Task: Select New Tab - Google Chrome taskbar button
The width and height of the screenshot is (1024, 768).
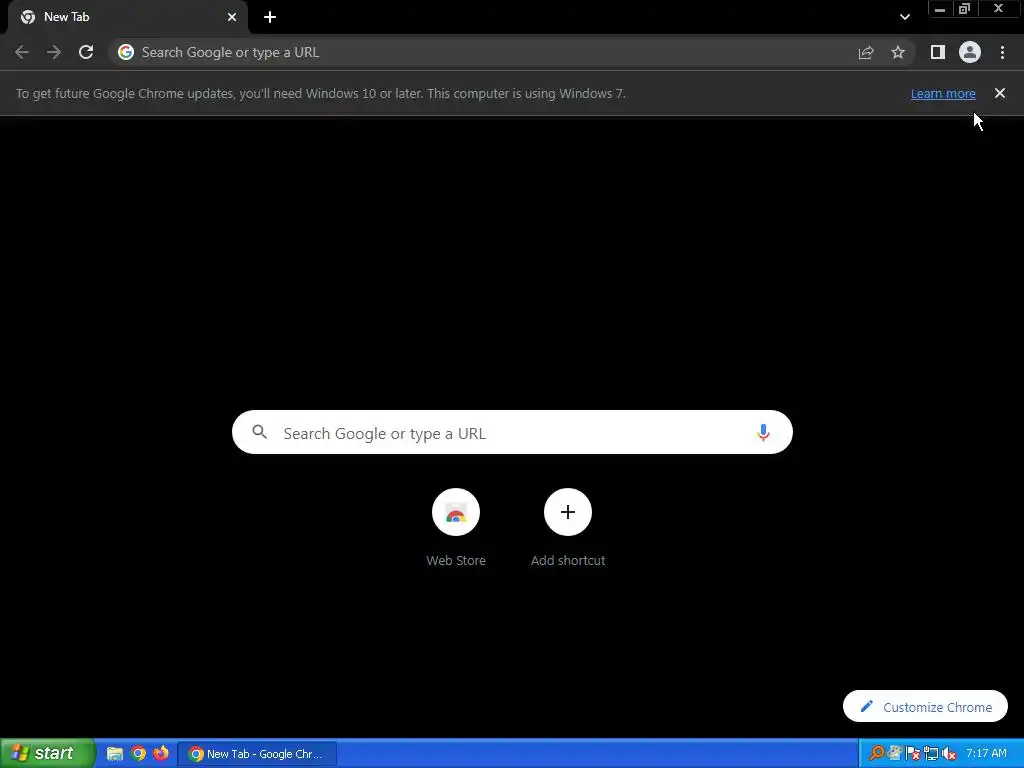Action: click(x=257, y=754)
